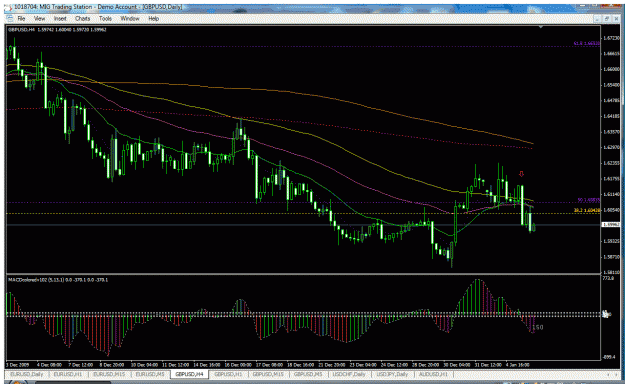Viewport: 625px width, 384px height.
Task: Open the View menu
Action: pyautogui.click(x=39, y=18)
